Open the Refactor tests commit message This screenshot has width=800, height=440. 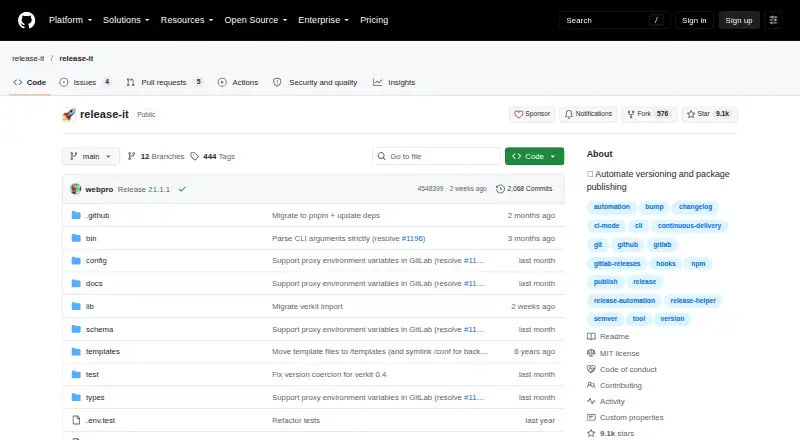click(296, 420)
